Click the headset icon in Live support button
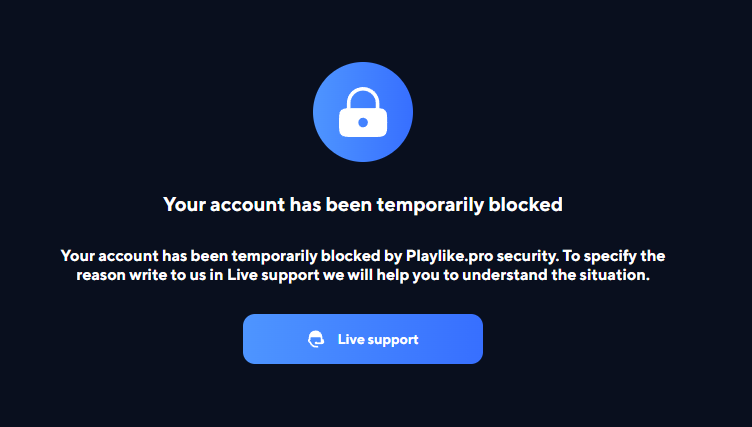This screenshot has height=427, width=752. click(316, 339)
